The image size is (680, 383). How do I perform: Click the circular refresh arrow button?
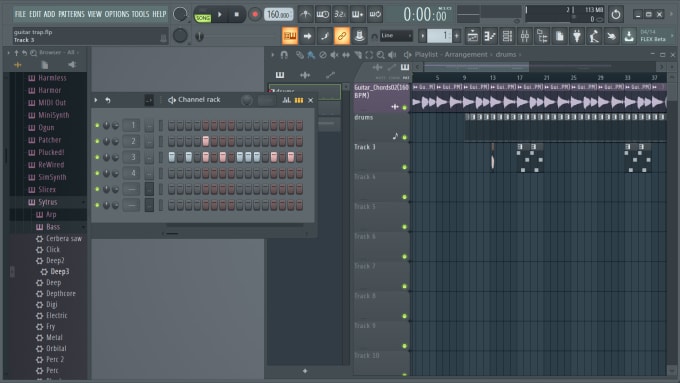tap(615, 14)
